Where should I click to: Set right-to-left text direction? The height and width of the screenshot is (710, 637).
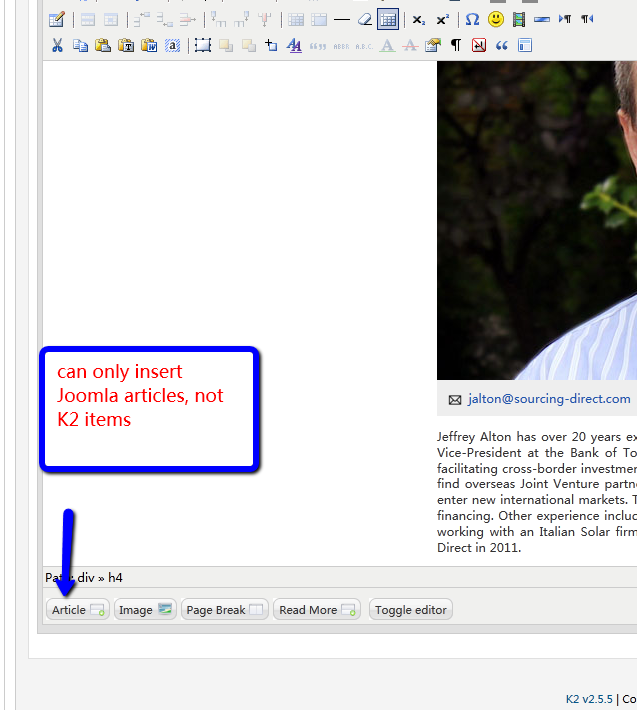click(x=587, y=19)
